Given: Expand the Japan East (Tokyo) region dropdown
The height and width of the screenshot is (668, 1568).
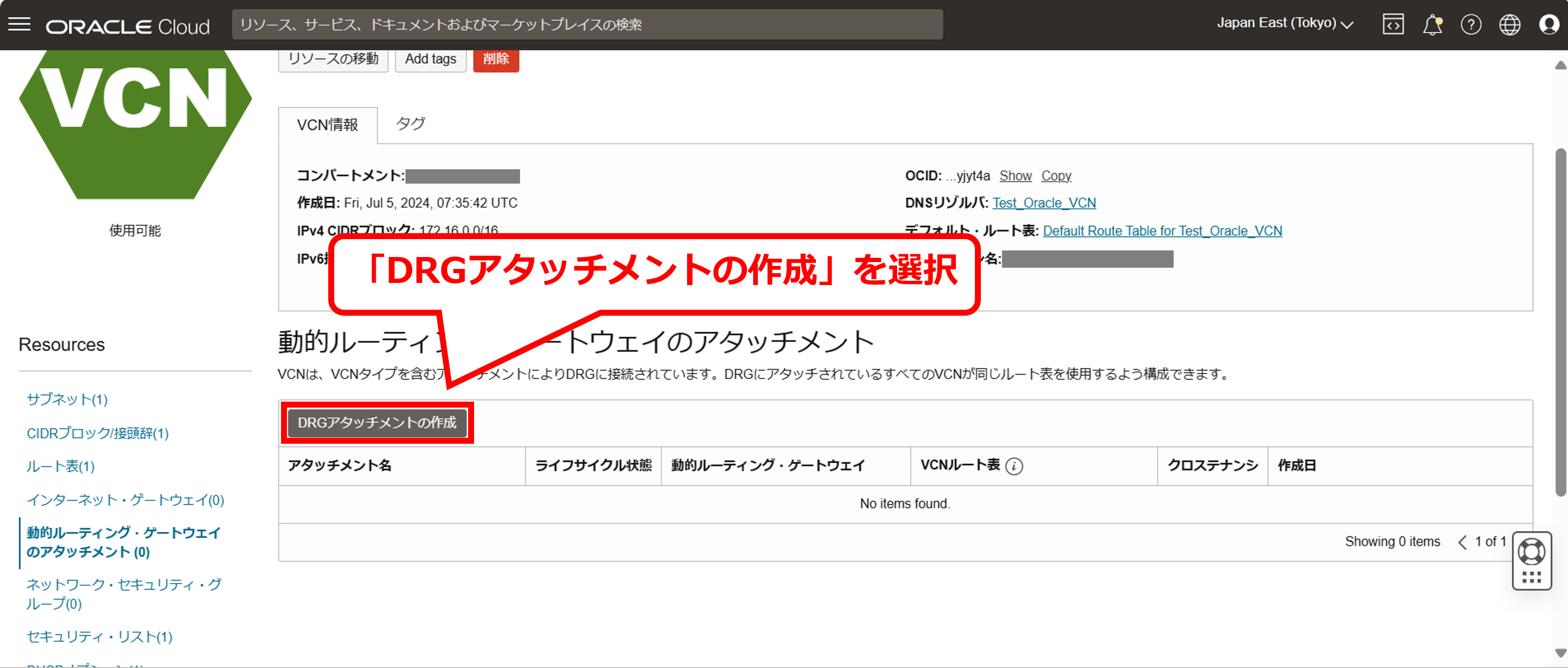Looking at the screenshot, I should [1284, 24].
